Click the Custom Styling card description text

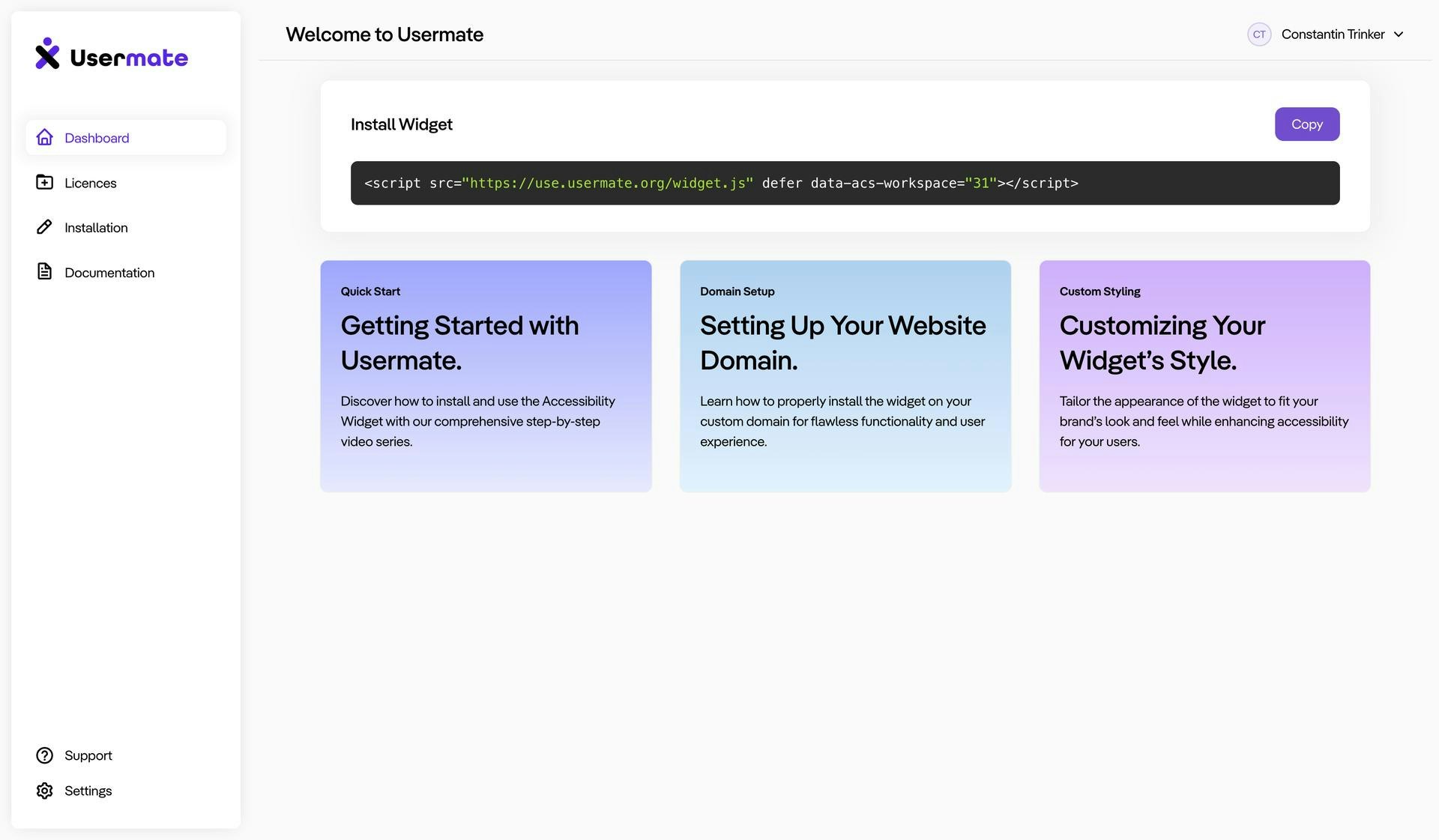1204,421
